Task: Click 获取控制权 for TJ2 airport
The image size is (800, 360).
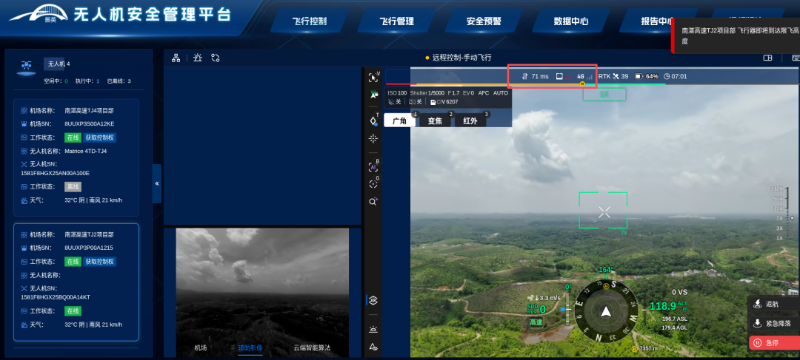Action: [100, 262]
